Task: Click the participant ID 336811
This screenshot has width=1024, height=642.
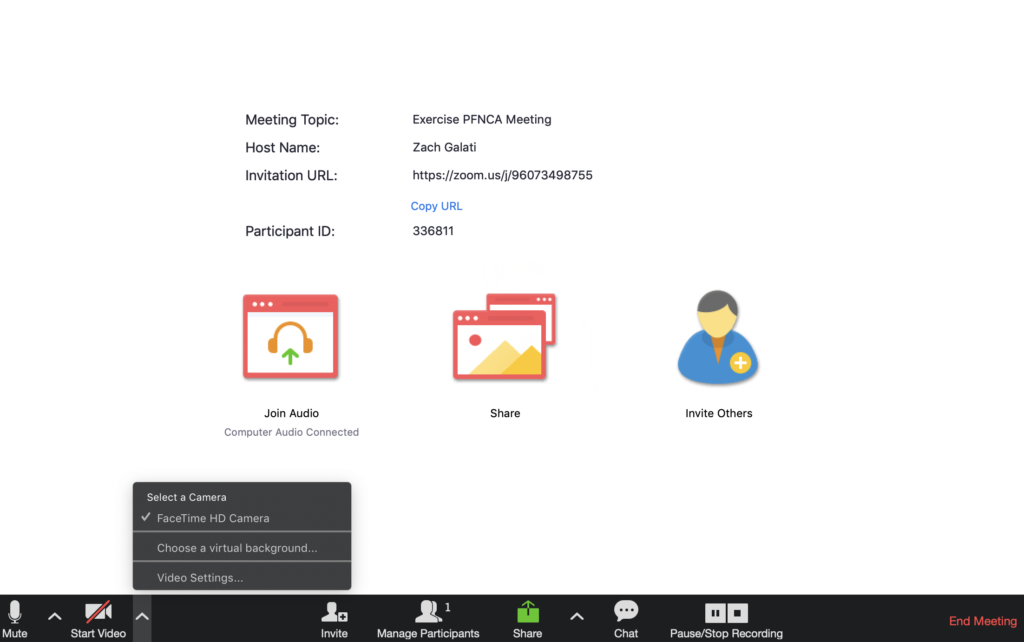Action: (433, 231)
